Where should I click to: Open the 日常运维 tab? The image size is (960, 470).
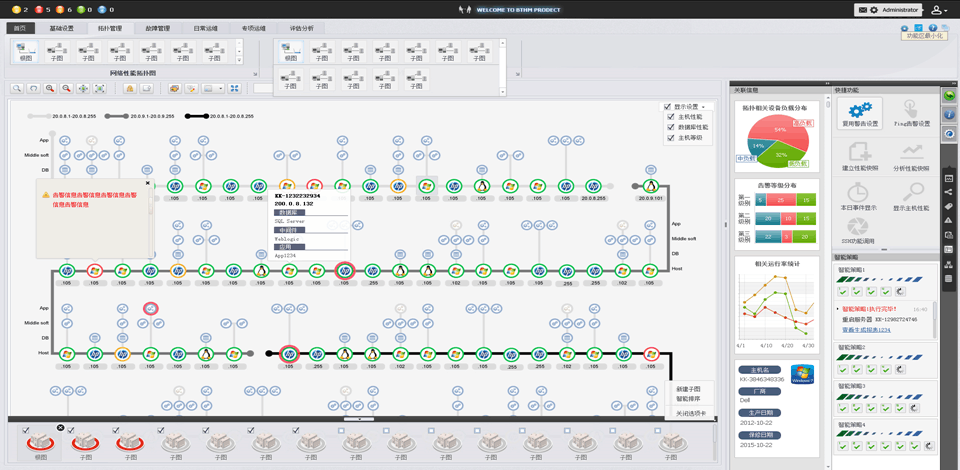pyautogui.click(x=205, y=29)
